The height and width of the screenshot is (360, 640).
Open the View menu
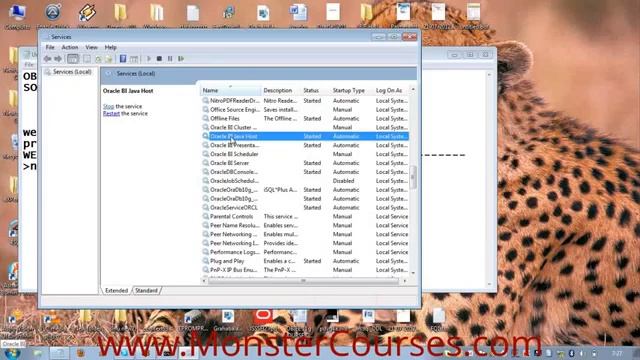[x=91, y=47]
